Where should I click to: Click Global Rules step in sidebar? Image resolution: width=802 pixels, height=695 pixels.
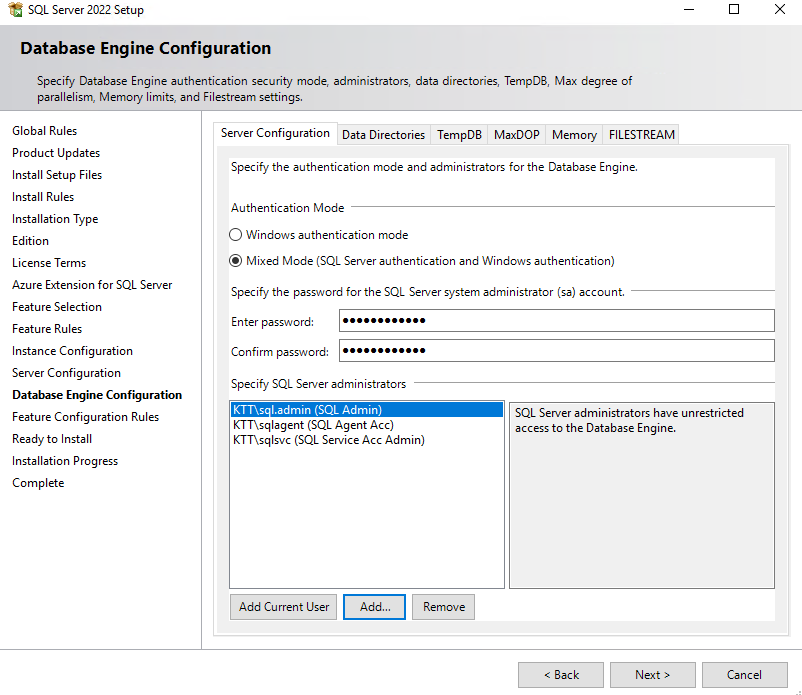[x=44, y=131]
